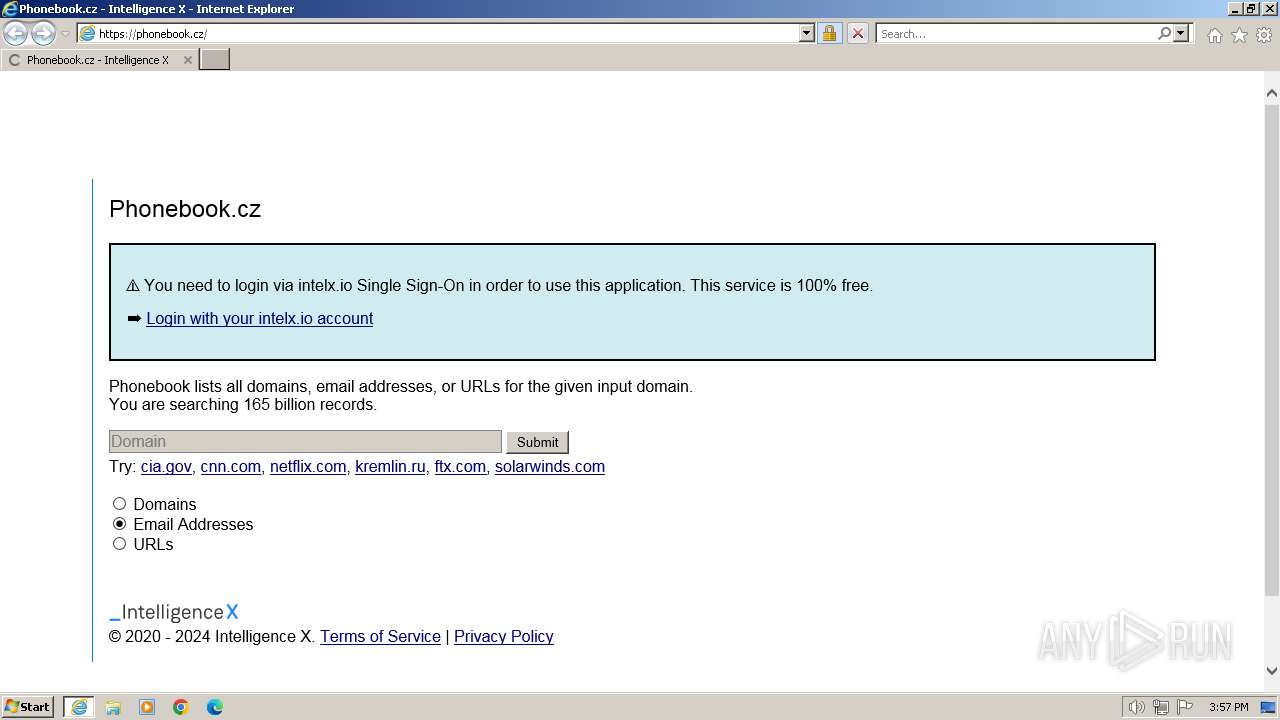Close the Phonebook.cz tab
The height and width of the screenshot is (720, 1280).
[187, 60]
